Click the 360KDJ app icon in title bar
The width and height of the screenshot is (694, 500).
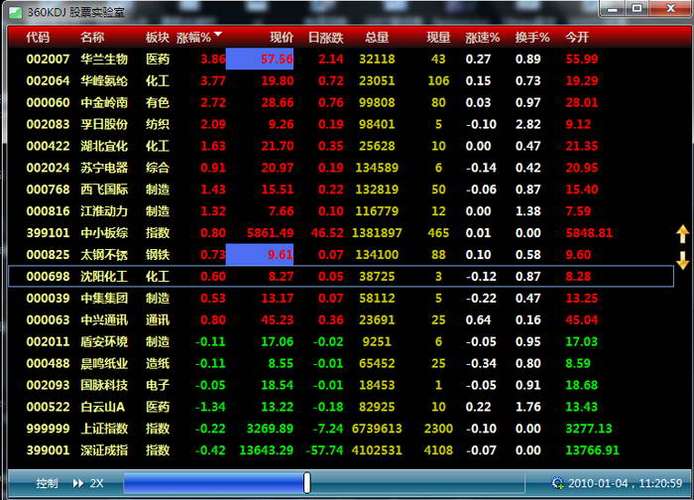pos(15,9)
